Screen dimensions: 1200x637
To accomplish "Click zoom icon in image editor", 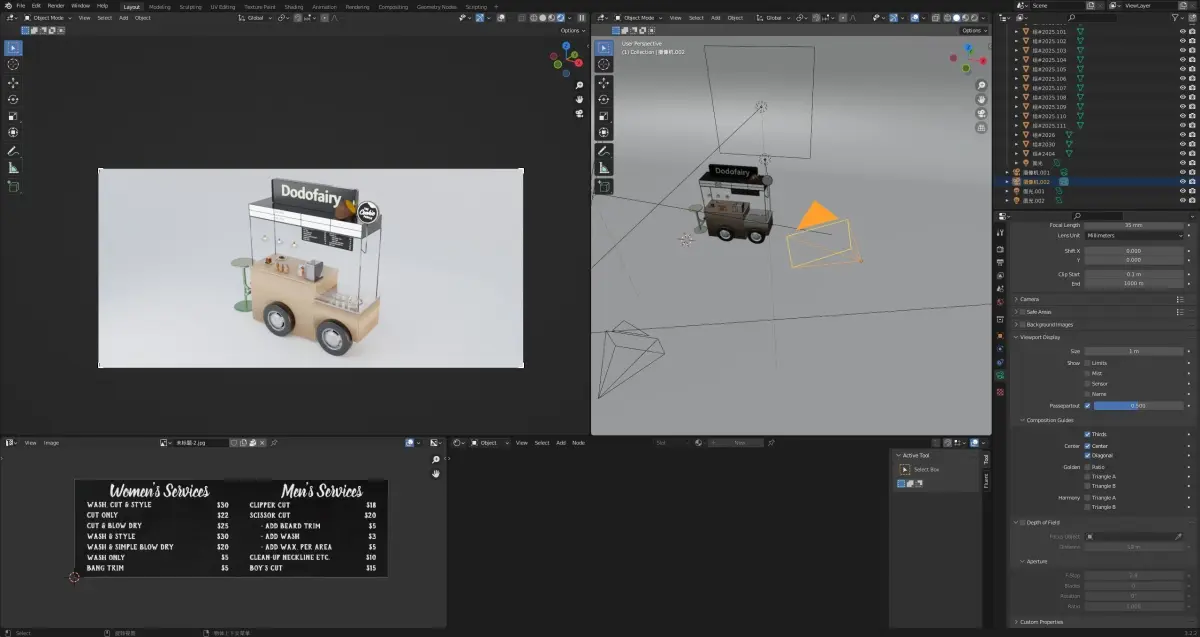I will [x=436, y=460].
